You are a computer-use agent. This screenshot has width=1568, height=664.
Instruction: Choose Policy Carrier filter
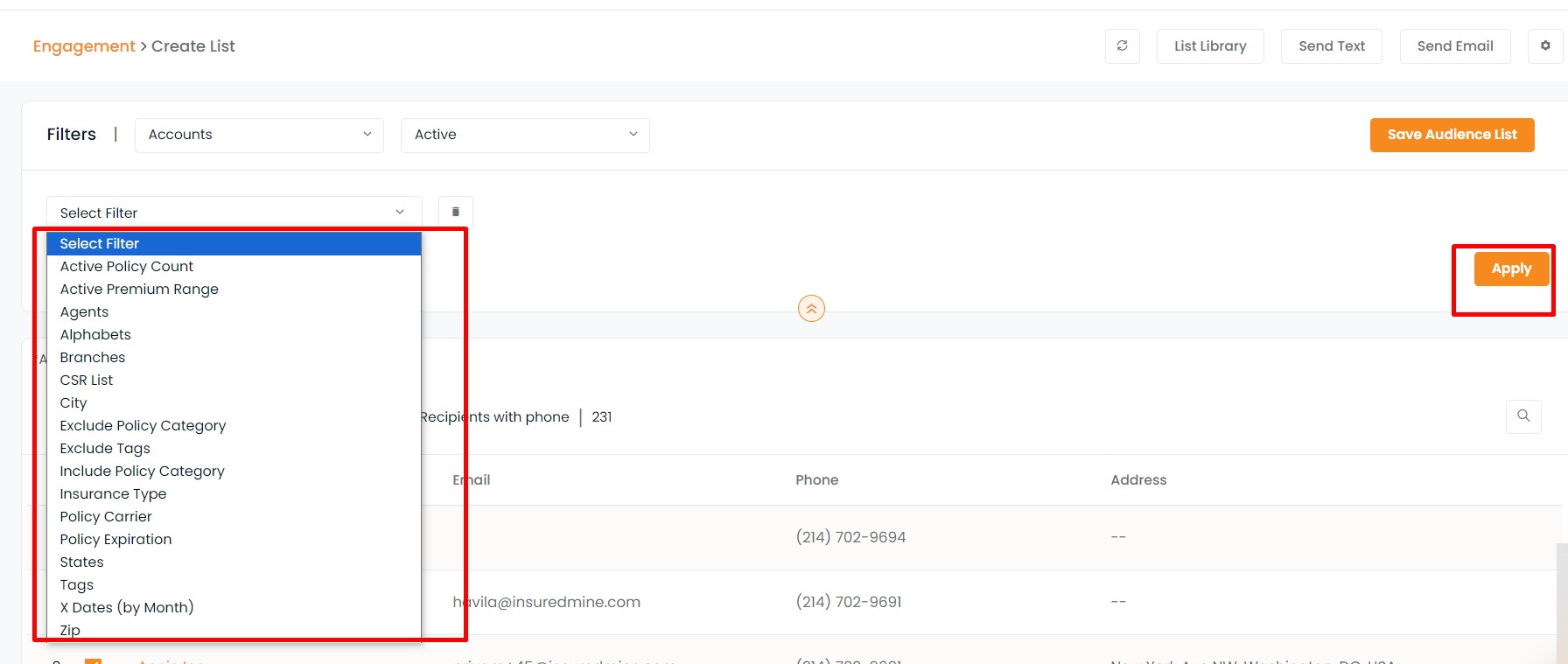[234, 517]
